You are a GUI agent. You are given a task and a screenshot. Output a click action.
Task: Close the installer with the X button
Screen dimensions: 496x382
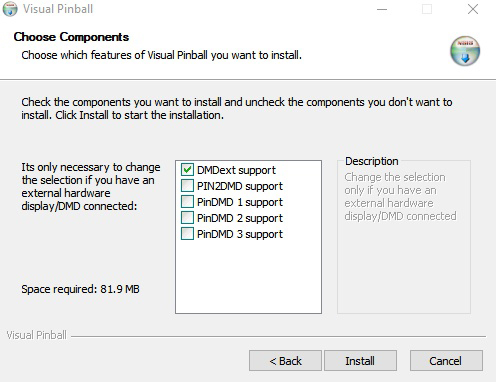(473, 9)
